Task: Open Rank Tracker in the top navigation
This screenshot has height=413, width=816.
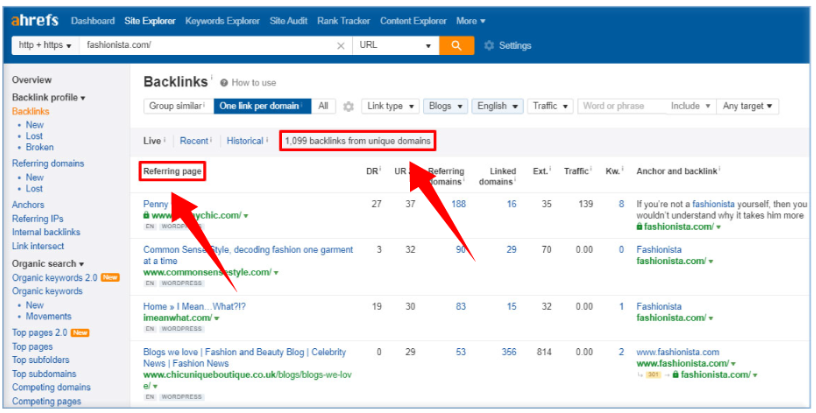Action: [343, 21]
